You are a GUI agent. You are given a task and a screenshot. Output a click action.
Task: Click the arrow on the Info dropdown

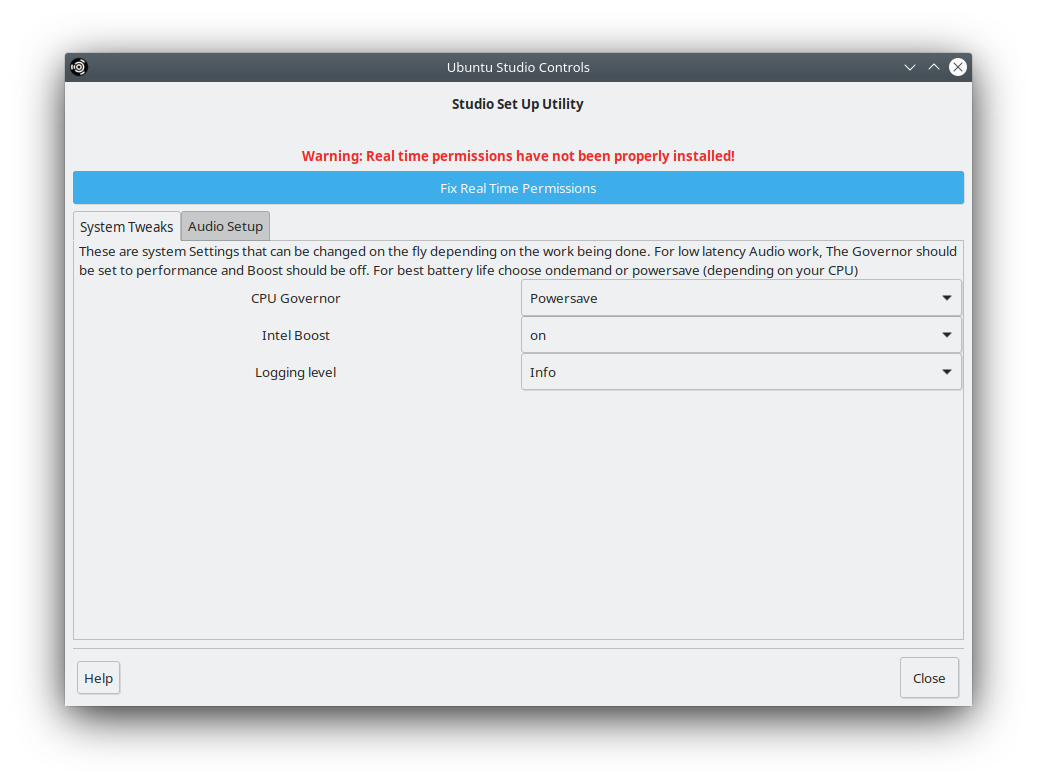click(946, 372)
